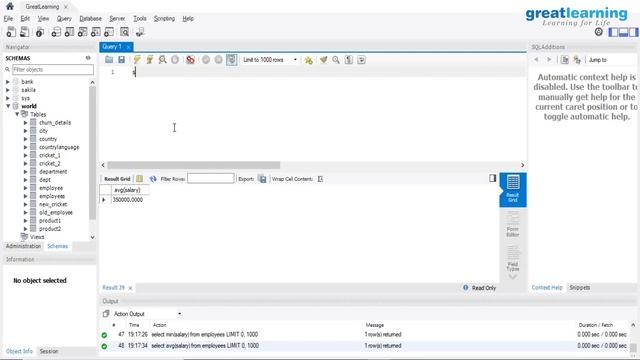Expand the employees table
This screenshot has height=360, width=640.
(25, 196)
